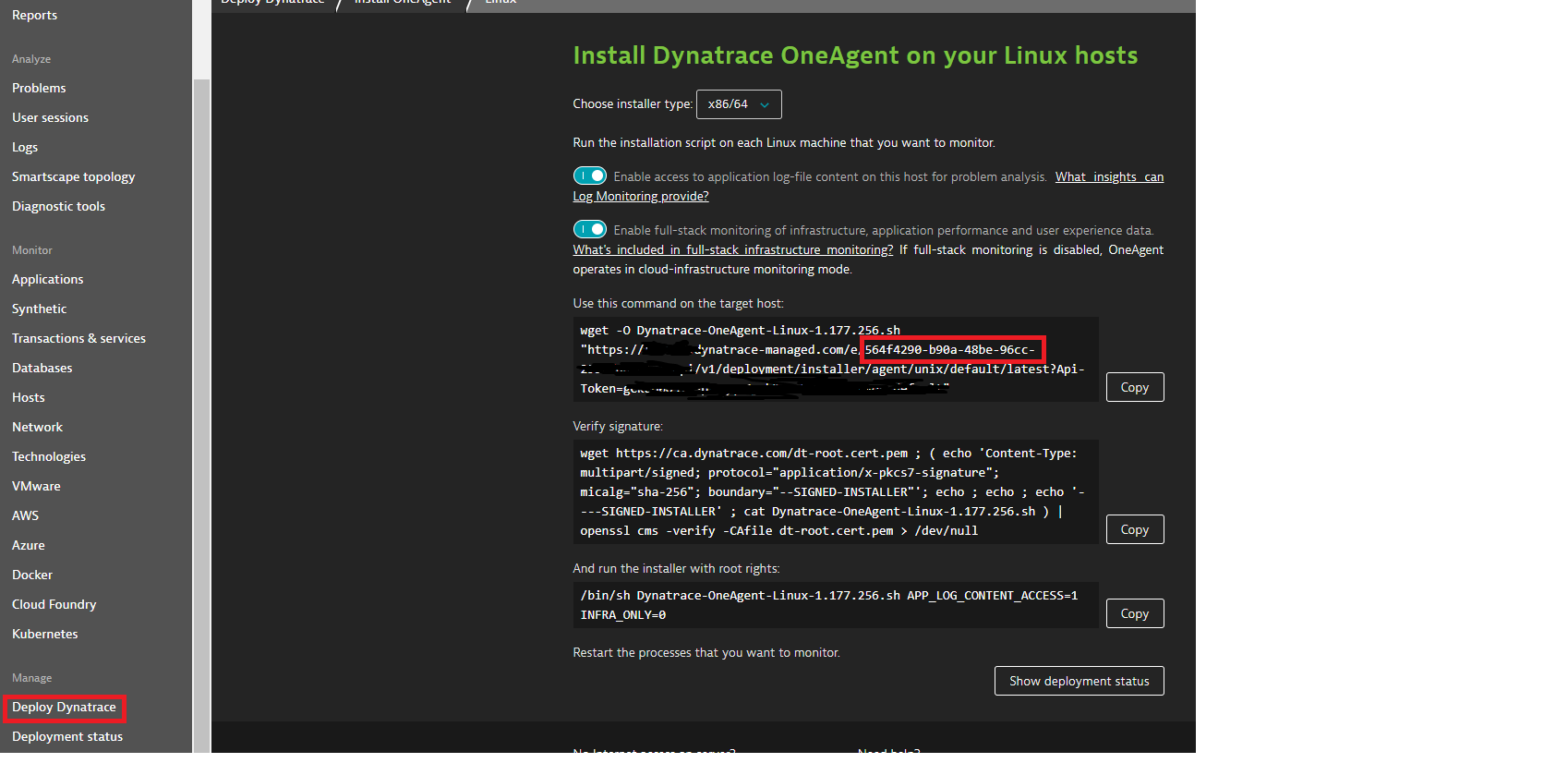Go to Docker monitoring page
This screenshot has height=763, width=1568.
point(31,575)
